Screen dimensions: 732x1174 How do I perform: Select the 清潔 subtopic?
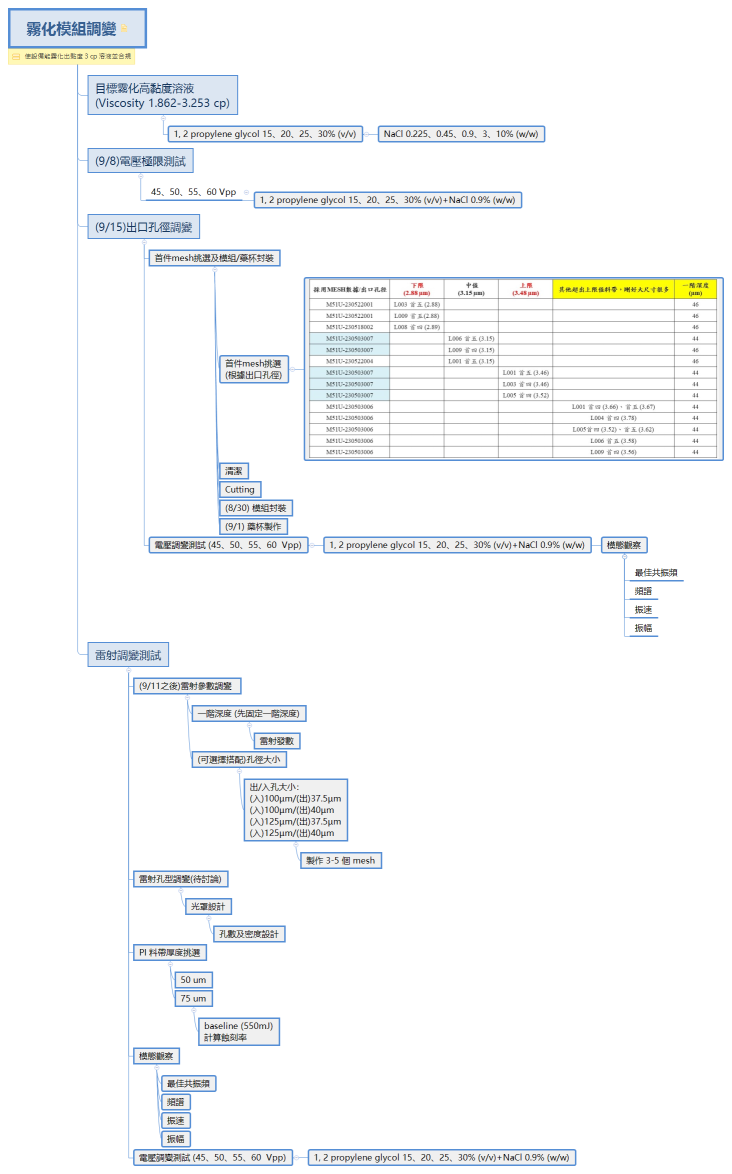tap(236, 470)
